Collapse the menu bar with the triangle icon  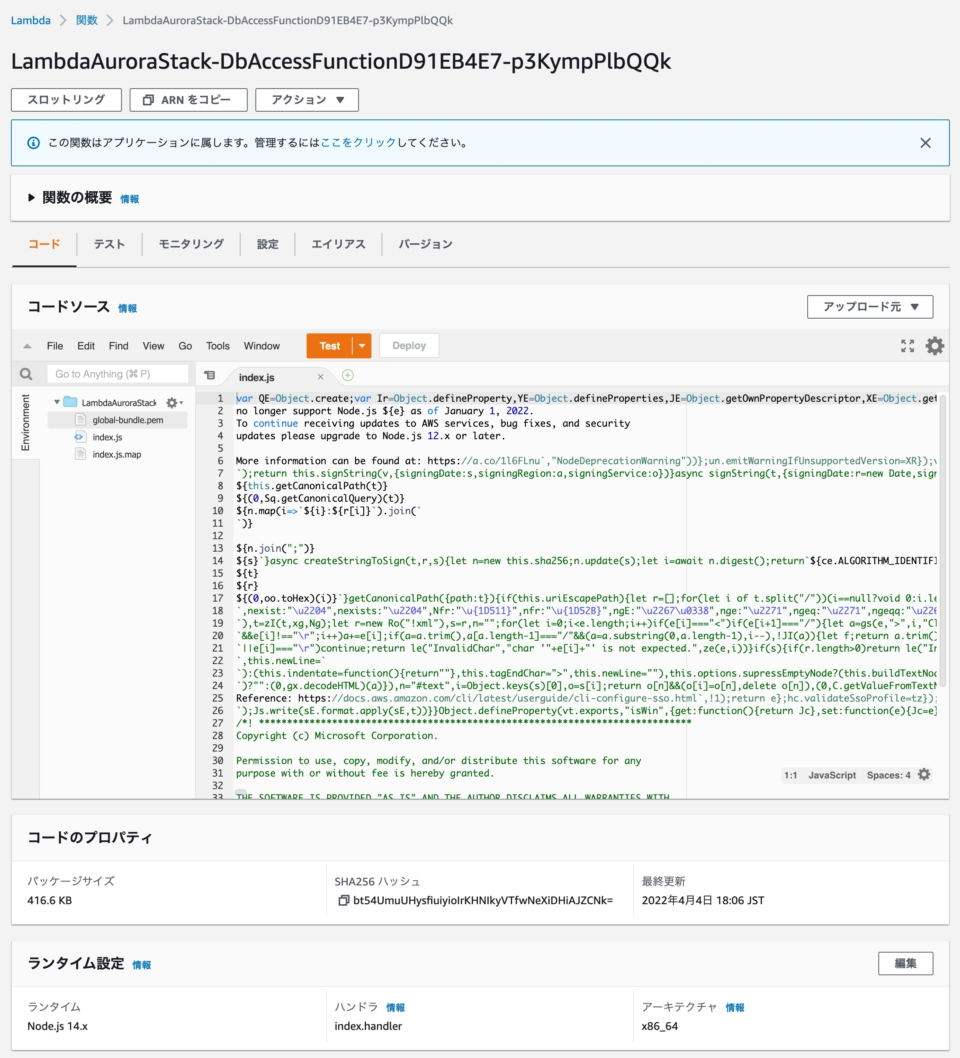coord(26,345)
